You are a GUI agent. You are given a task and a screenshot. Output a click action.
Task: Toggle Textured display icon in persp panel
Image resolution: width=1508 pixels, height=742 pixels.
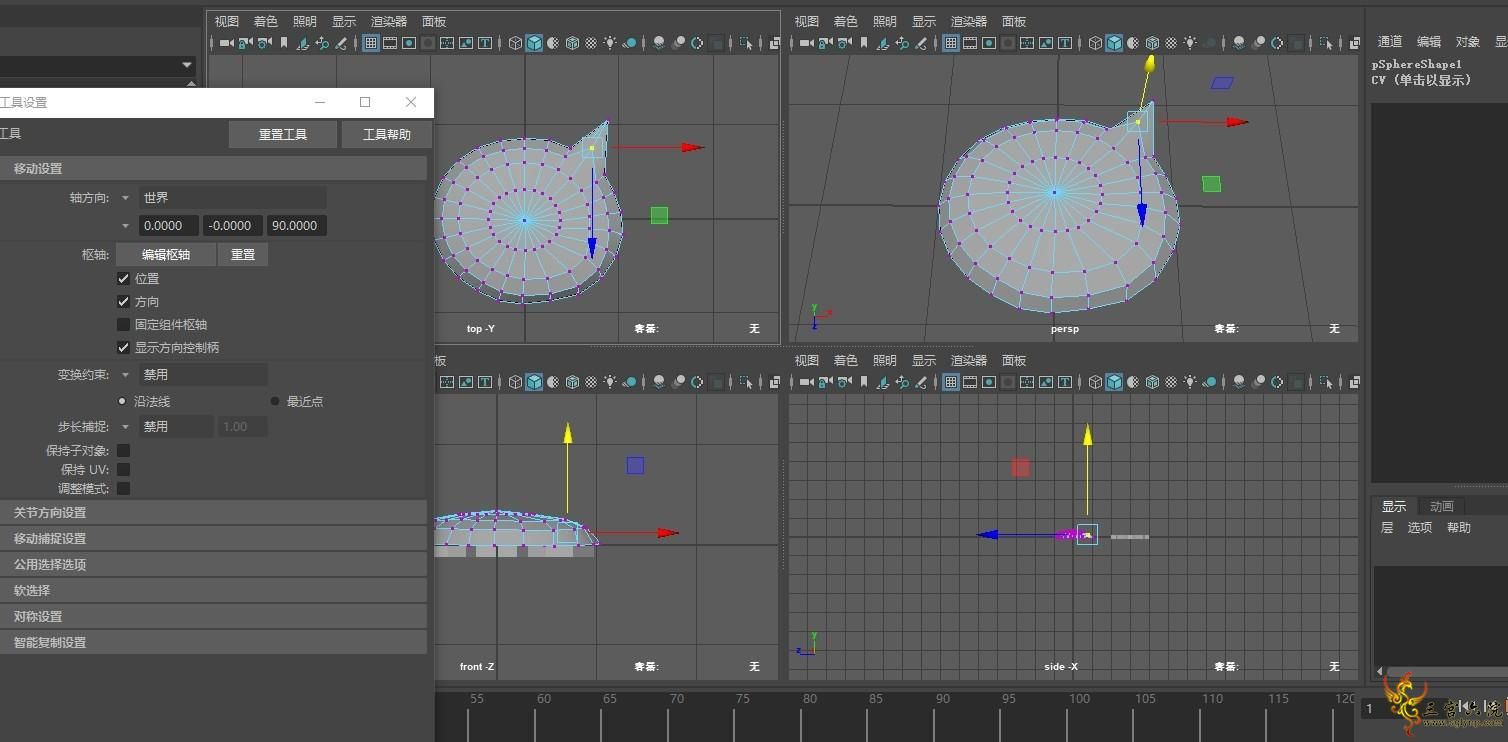pyautogui.click(x=1171, y=43)
